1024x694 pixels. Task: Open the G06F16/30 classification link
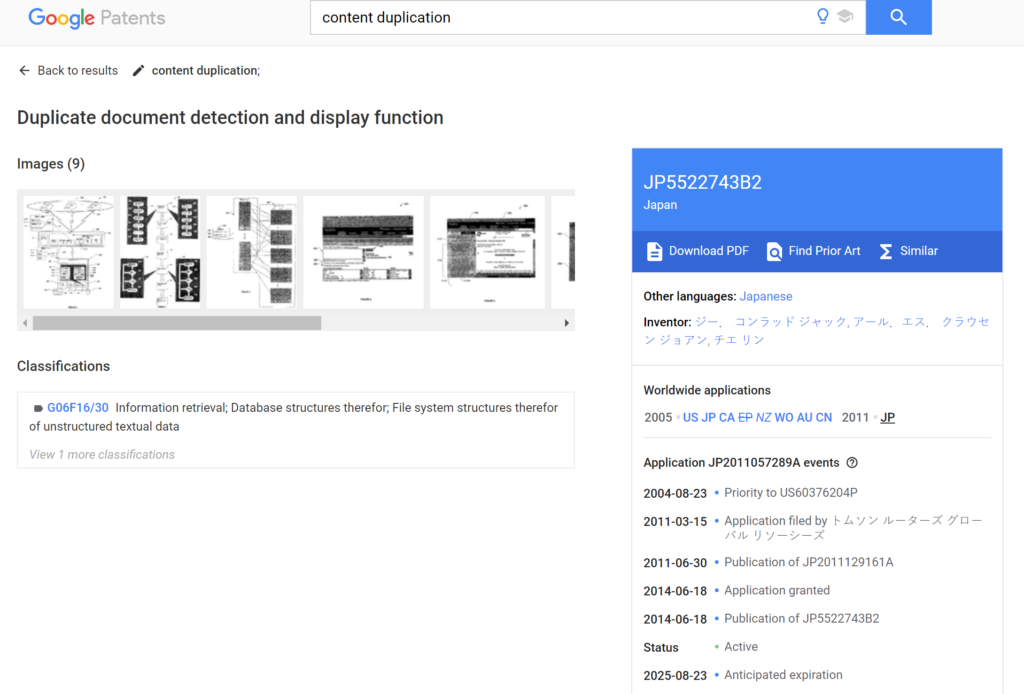pos(78,408)
